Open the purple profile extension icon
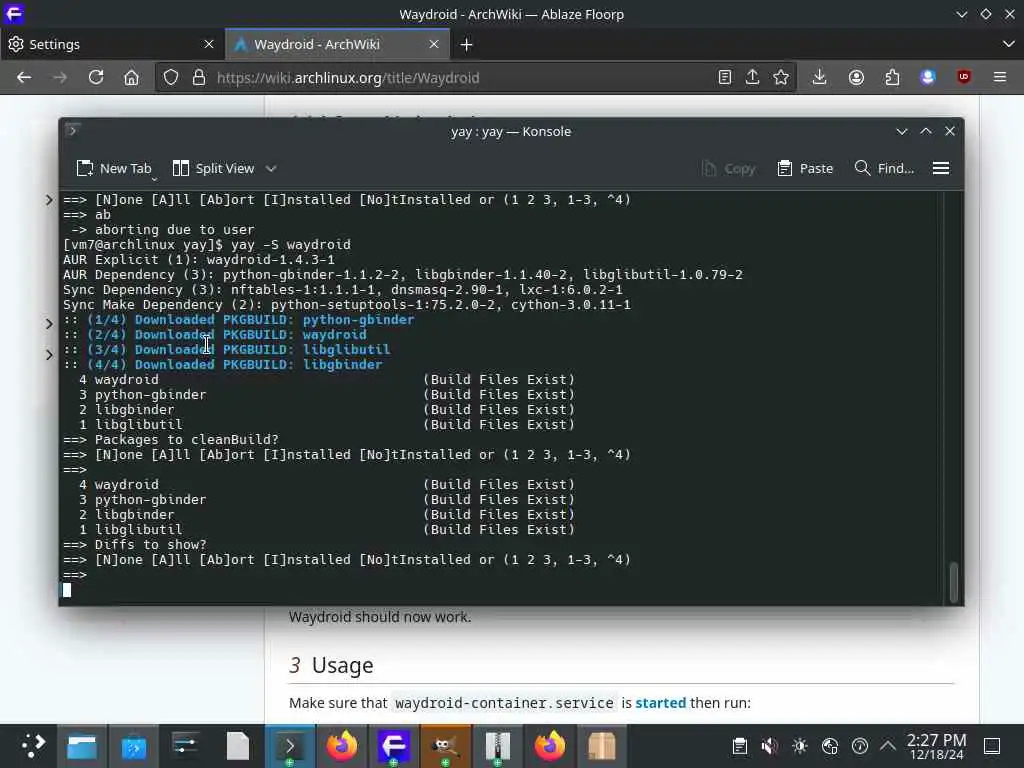Screen dimensions: 1024x768 [x=928, y=78]
